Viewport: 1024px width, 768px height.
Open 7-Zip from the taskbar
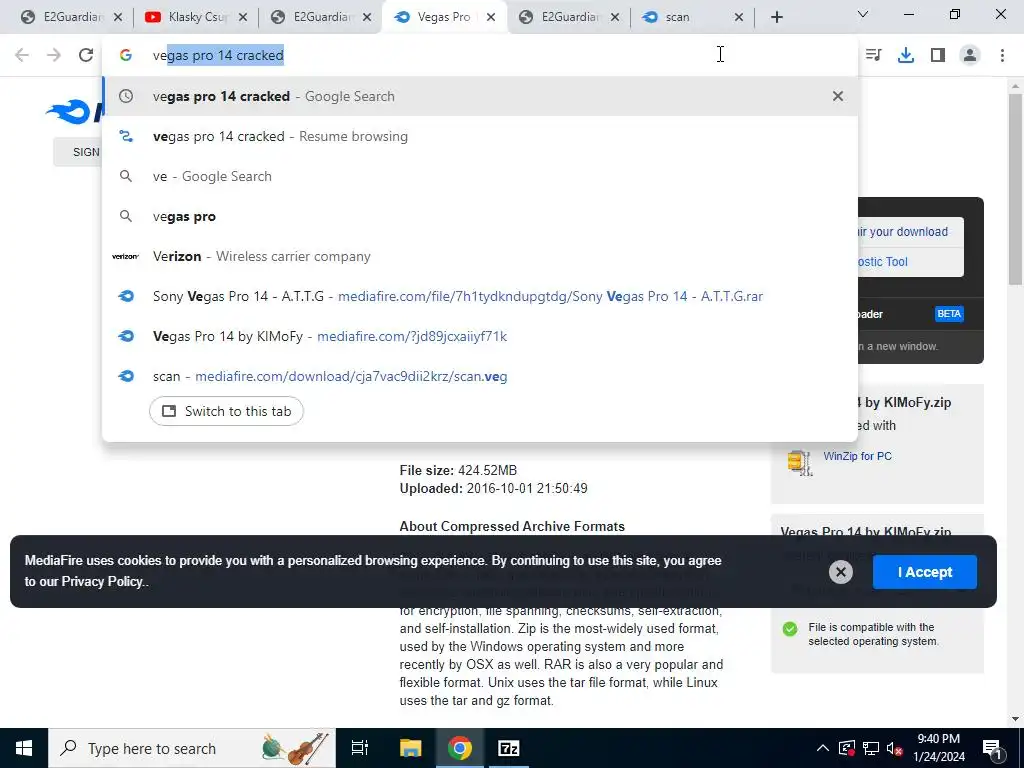(x=509, y=748)
